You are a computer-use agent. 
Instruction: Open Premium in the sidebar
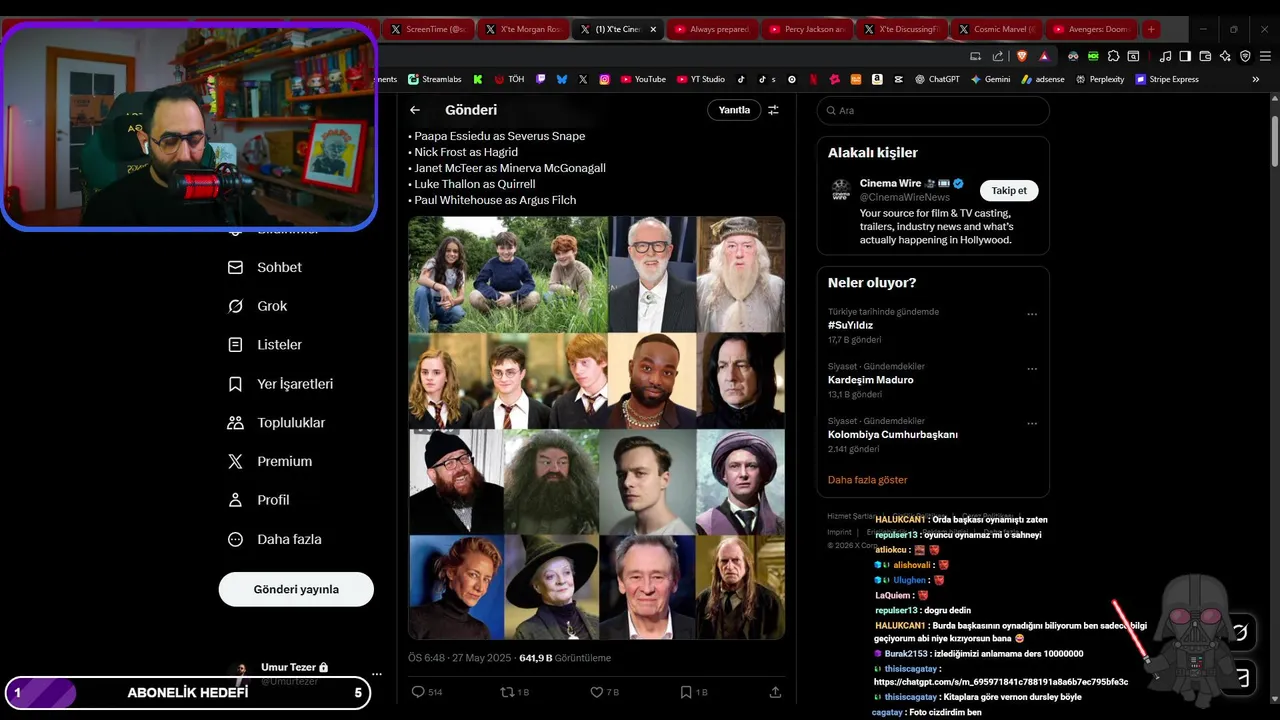(270, 461)
